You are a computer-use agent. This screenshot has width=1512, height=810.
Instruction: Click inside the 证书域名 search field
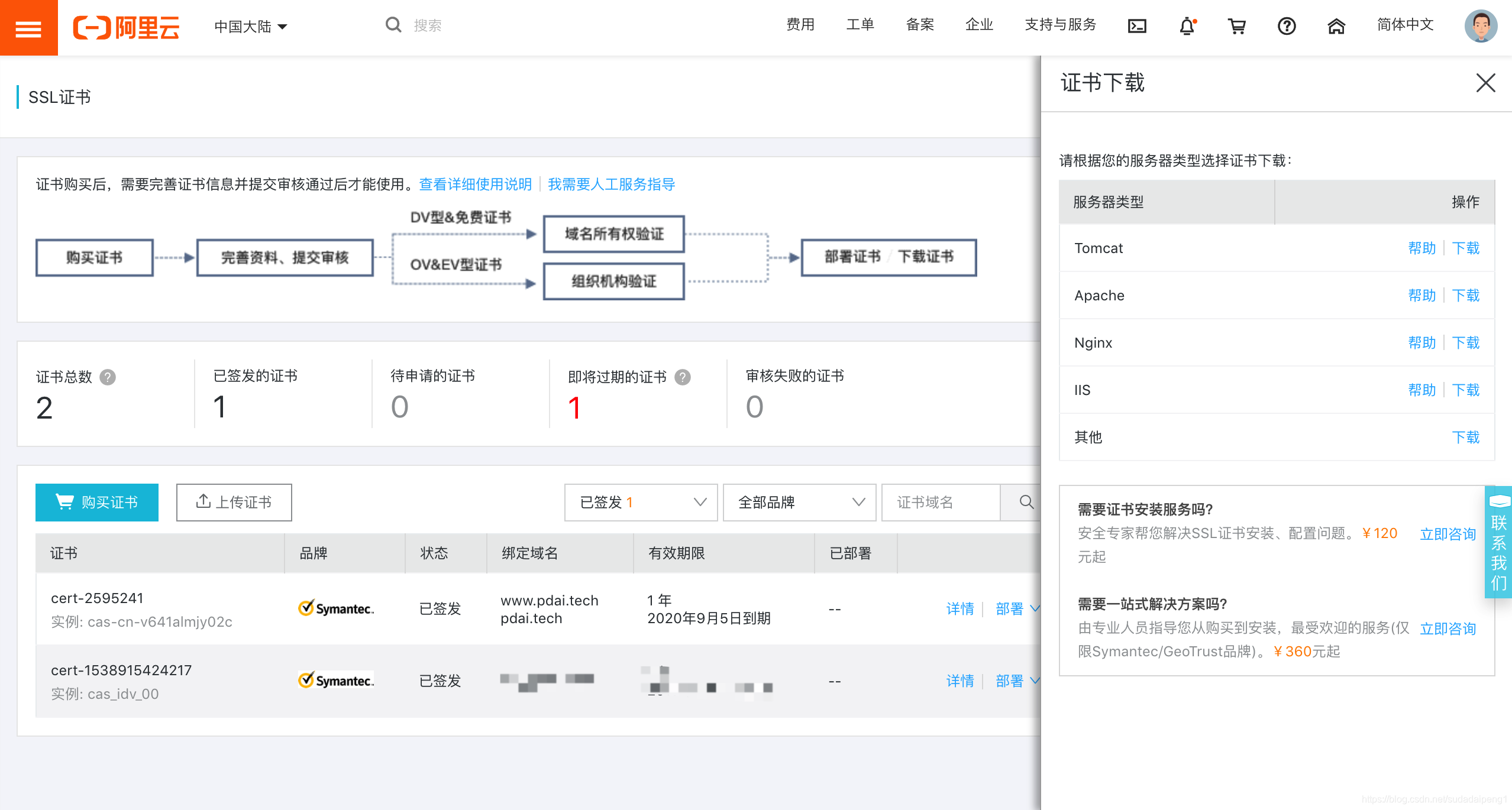[941, 502]
